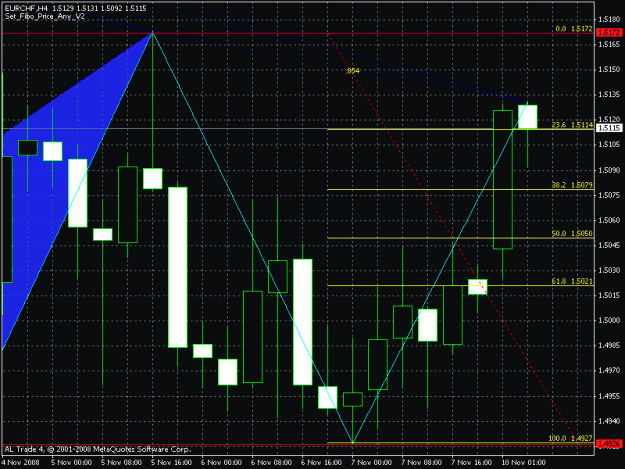Screen dimensions: 625x469
Task: Click the 1.4970 price axis value
Action: [x=609, y=371]
